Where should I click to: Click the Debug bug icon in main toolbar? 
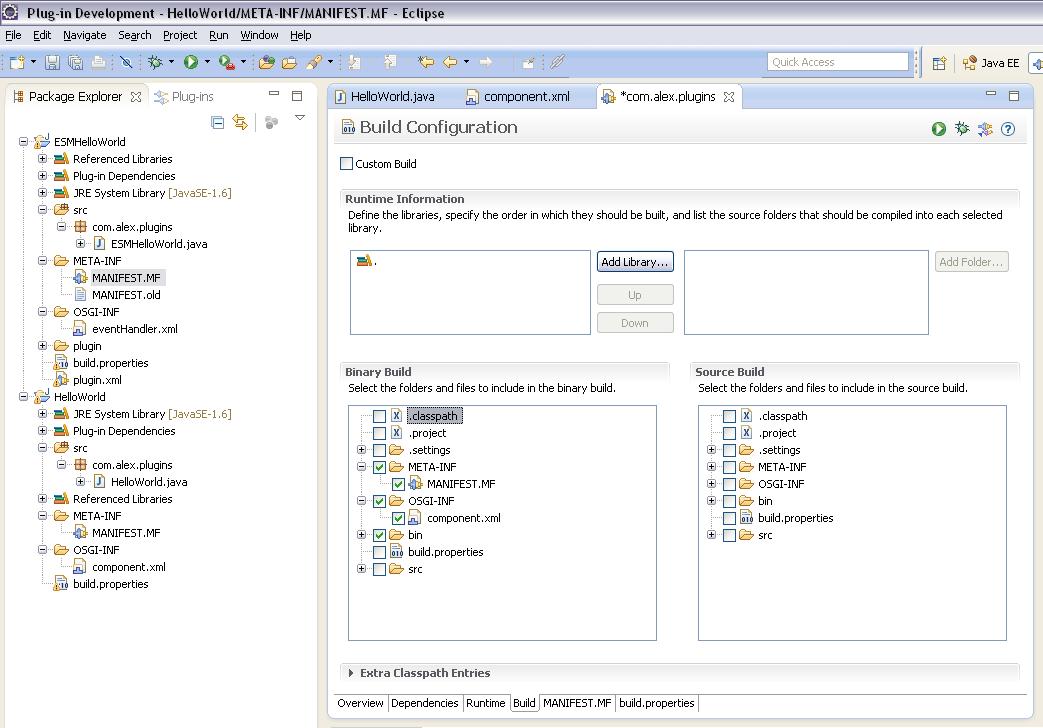point(155,63)
